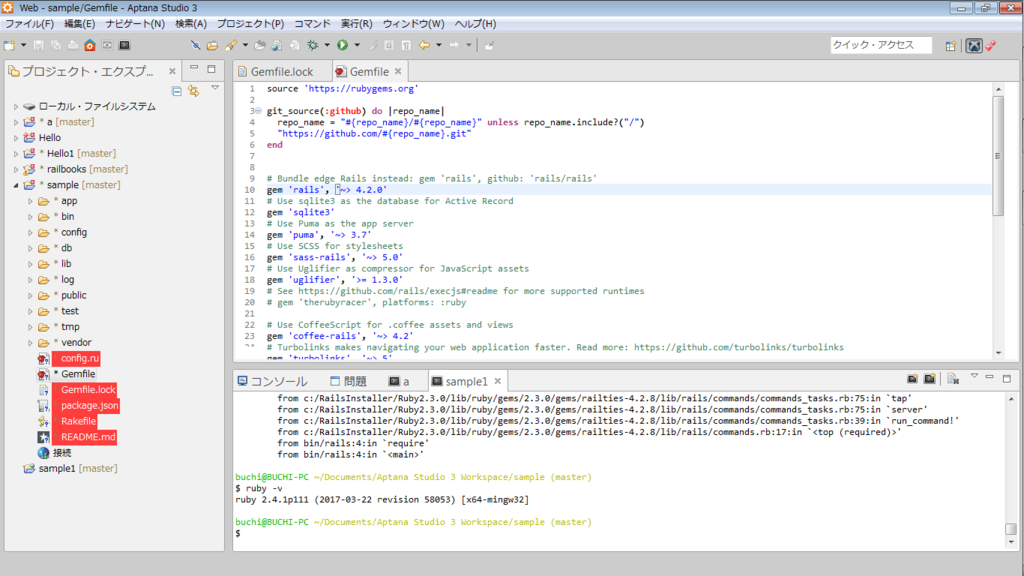Click the first console display icon in terminal toolbar

(x=912, y=379)
